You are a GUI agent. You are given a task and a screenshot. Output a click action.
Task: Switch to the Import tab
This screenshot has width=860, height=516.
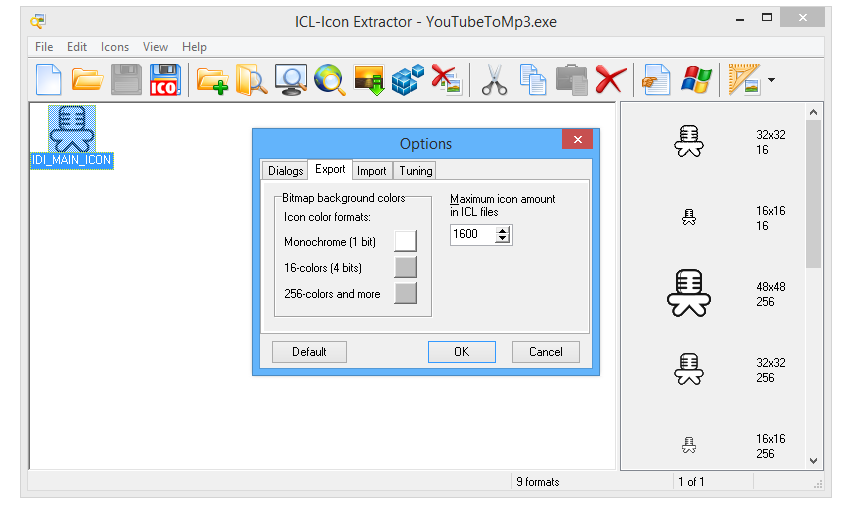click(x=371, y=171)
